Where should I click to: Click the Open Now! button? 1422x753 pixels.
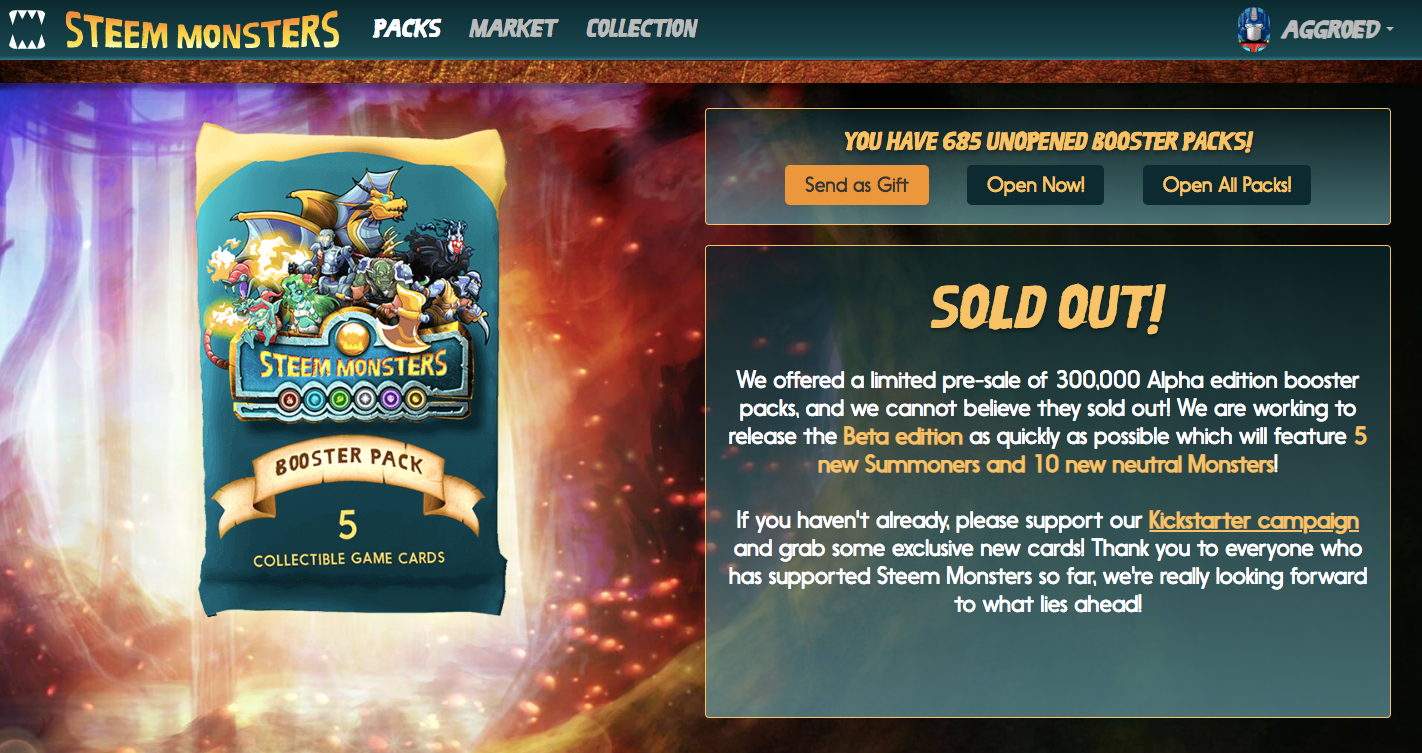1035,185
